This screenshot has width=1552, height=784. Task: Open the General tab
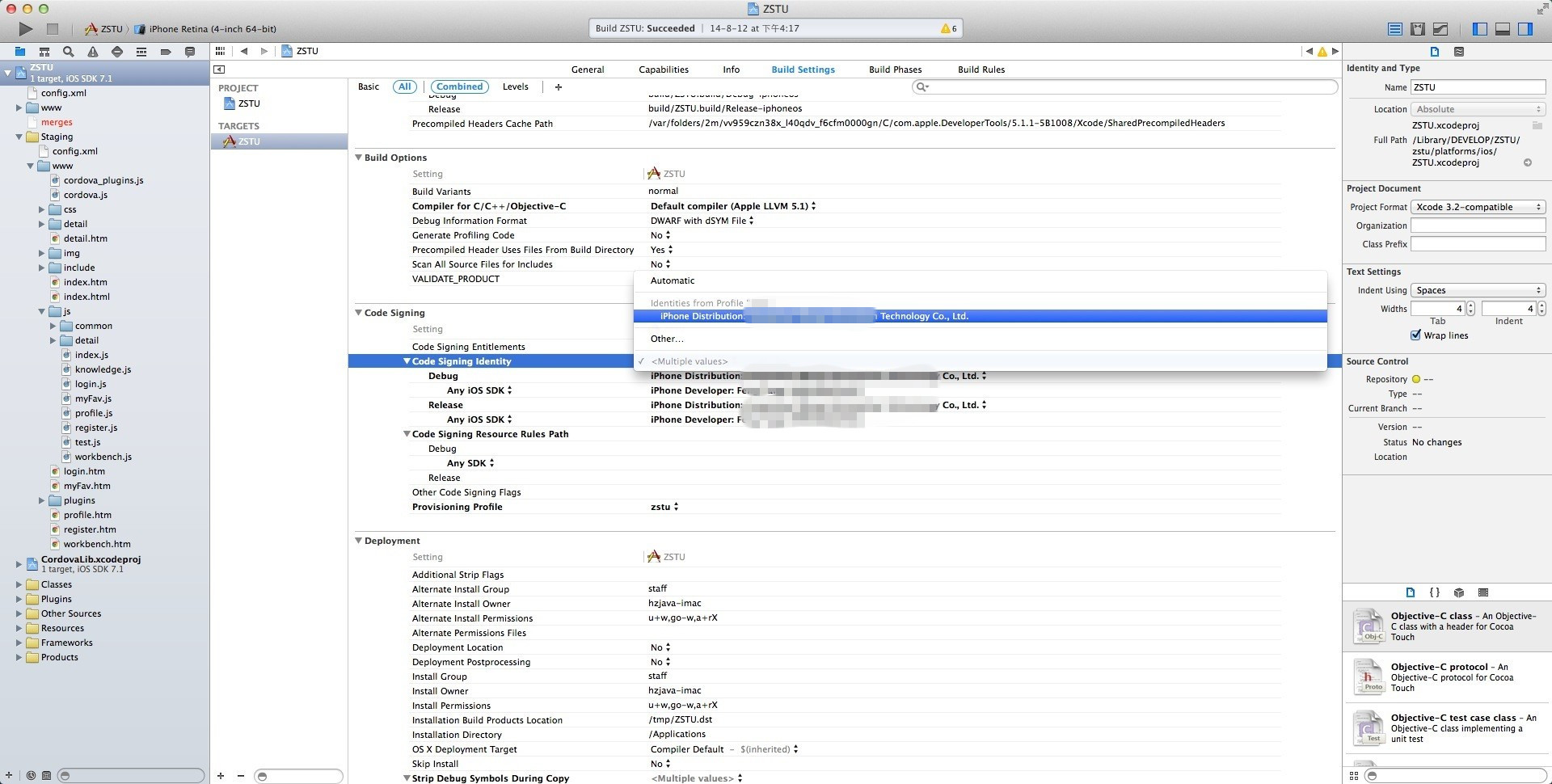(x=588, y=70)
